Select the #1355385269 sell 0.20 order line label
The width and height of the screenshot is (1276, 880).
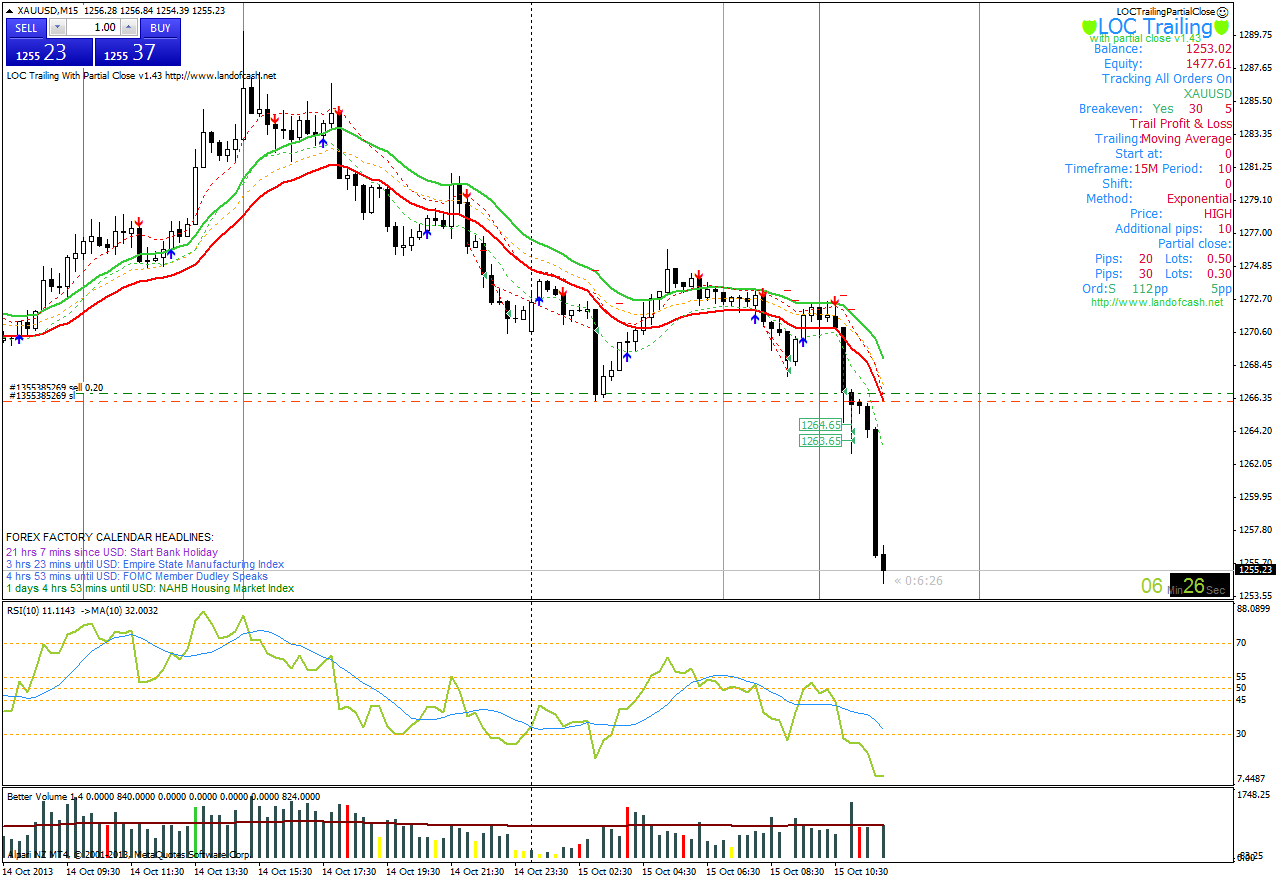tap(56, 388)
